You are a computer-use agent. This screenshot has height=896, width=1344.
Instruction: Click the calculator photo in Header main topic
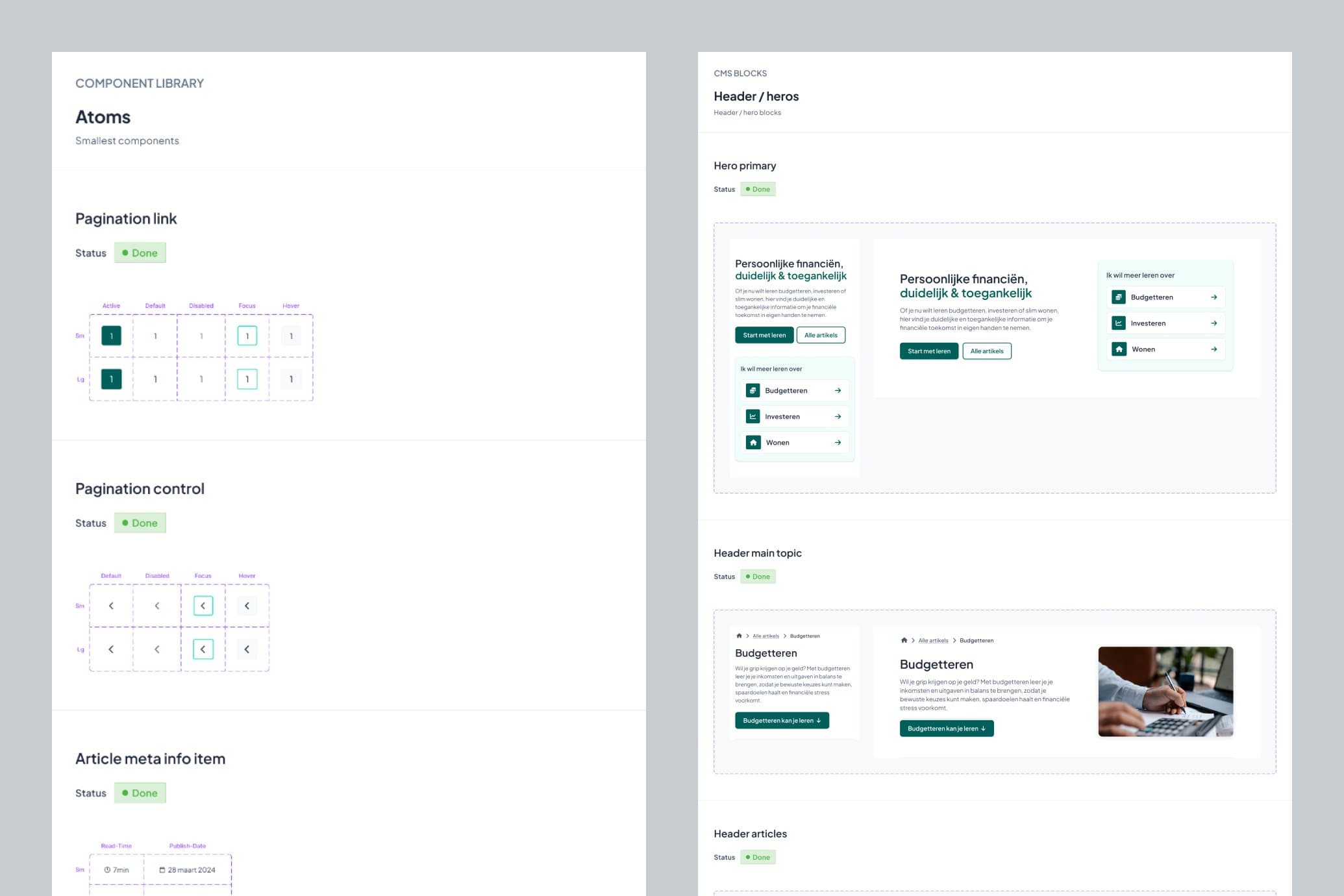tap(1164, 690)
